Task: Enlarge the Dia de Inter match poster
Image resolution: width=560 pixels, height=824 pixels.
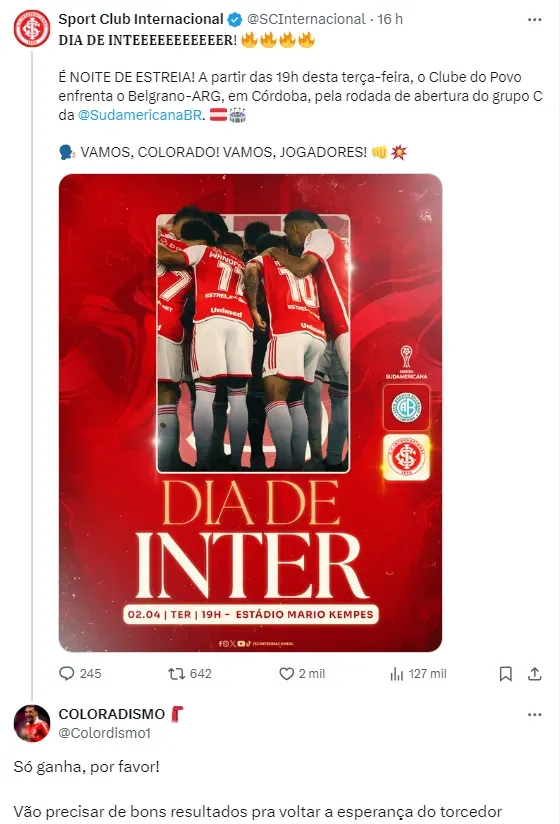Action: (x=250, y=413)
